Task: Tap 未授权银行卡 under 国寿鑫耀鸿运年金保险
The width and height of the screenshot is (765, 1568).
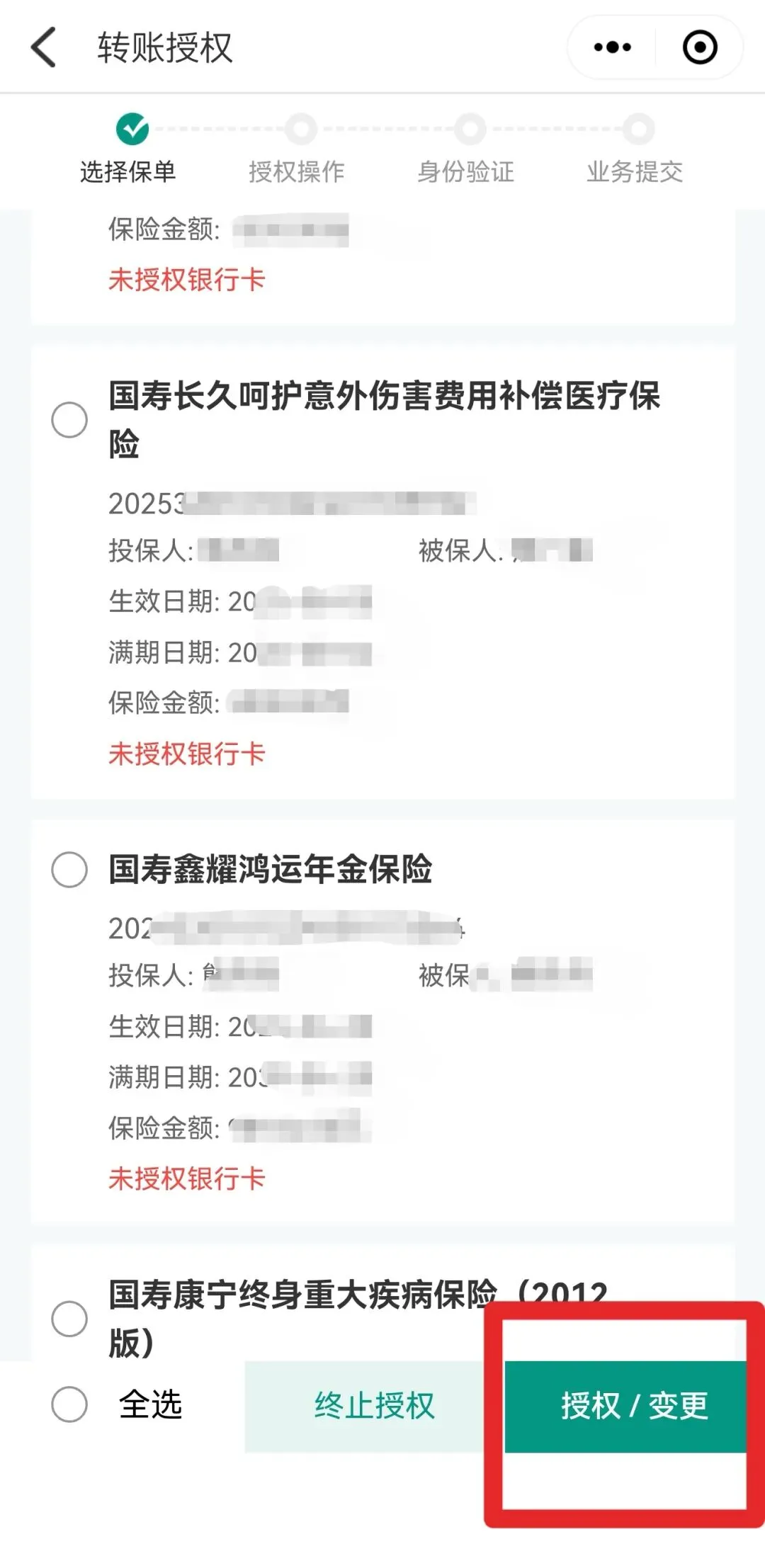Action: coord(186,1178)
